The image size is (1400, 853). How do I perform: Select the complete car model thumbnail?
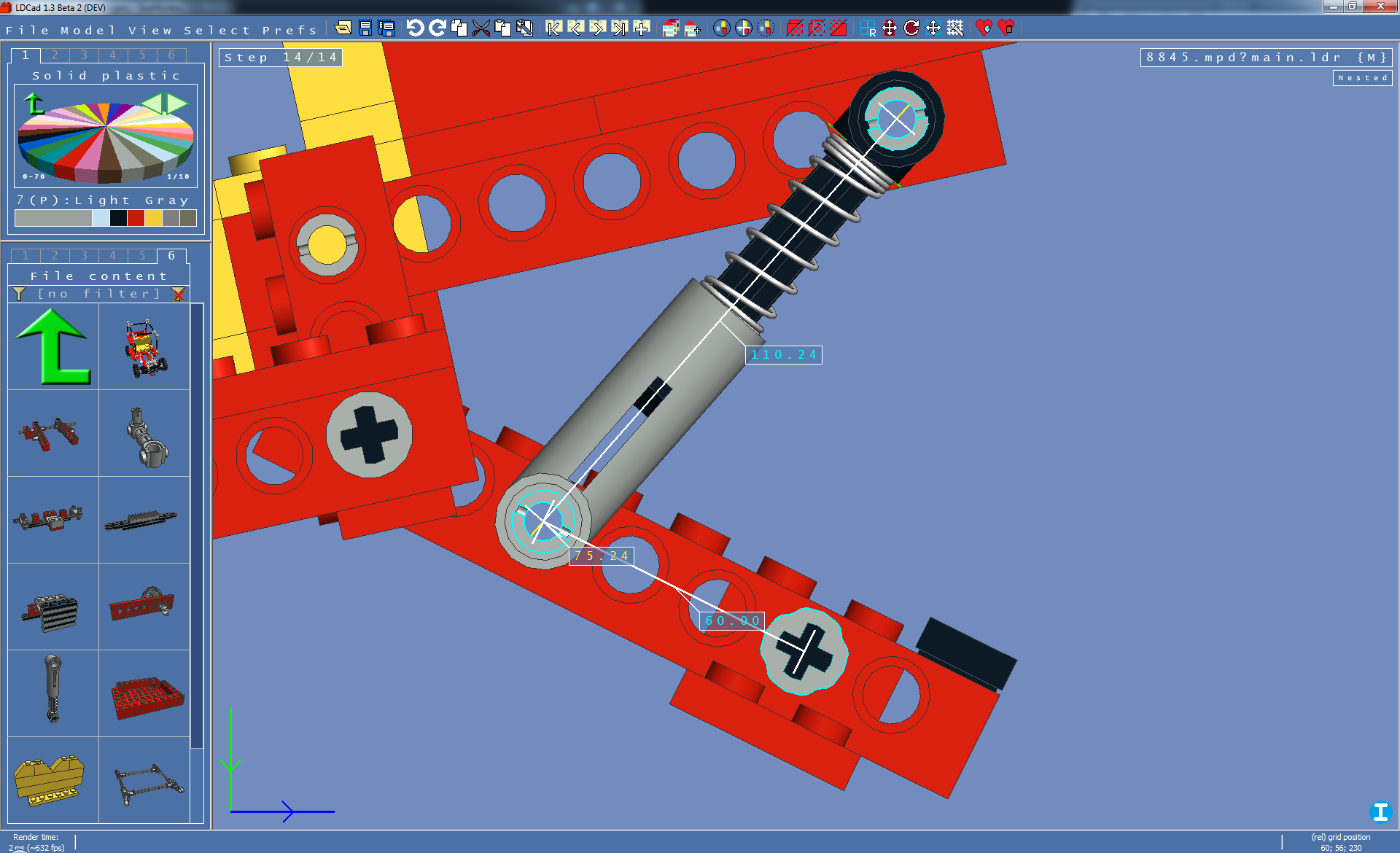pos(144,346)
